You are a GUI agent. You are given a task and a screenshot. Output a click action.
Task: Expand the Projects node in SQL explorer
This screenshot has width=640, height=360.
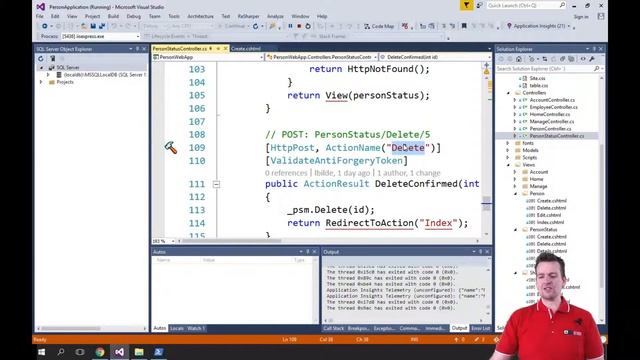tap(41, 82)
